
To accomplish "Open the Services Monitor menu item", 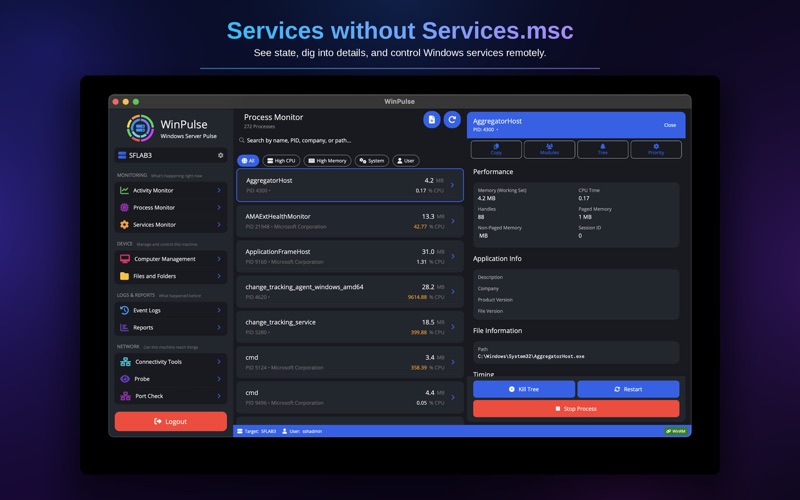I will click(x=171, y=224).
